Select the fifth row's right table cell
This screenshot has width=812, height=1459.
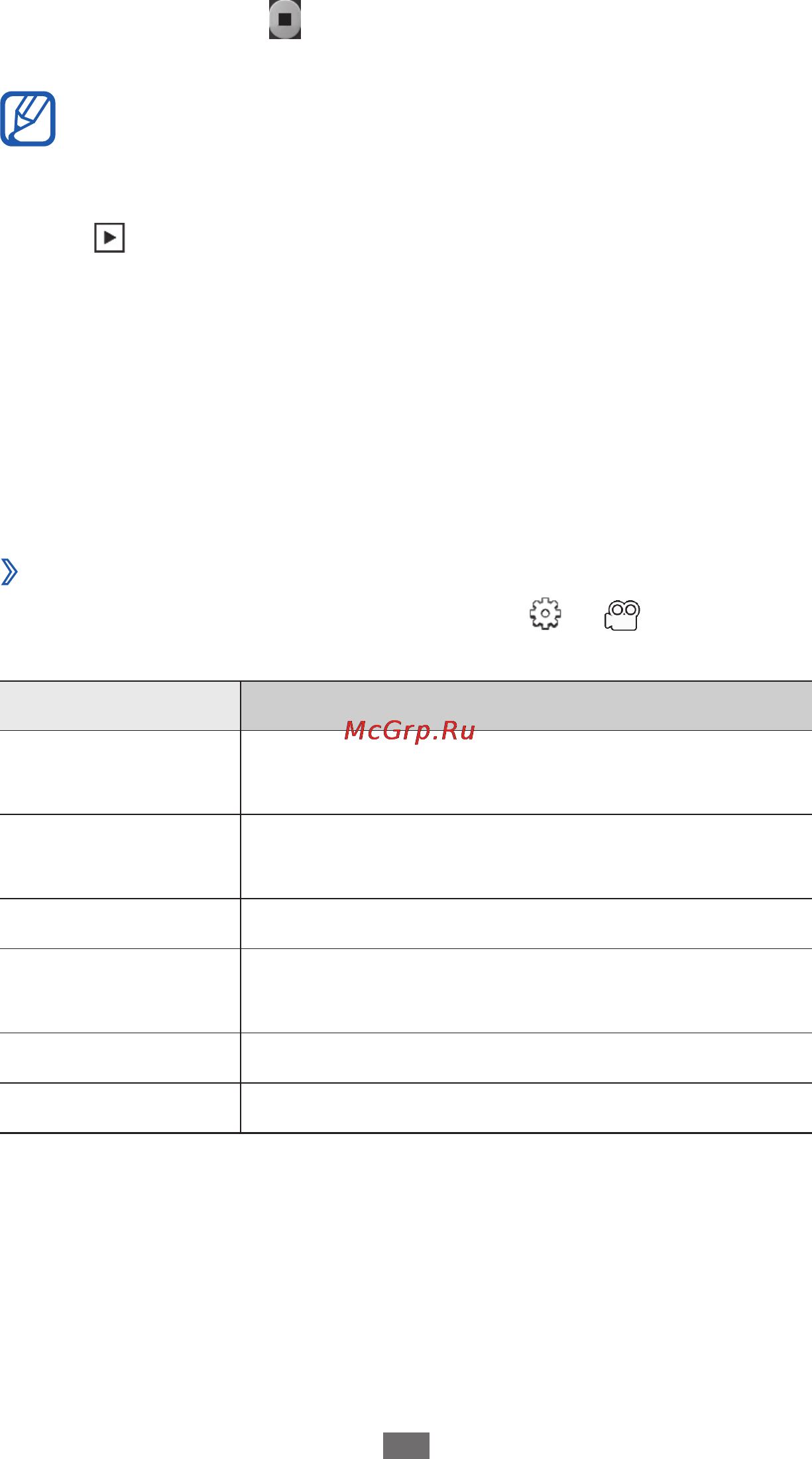coord(526,1058)
